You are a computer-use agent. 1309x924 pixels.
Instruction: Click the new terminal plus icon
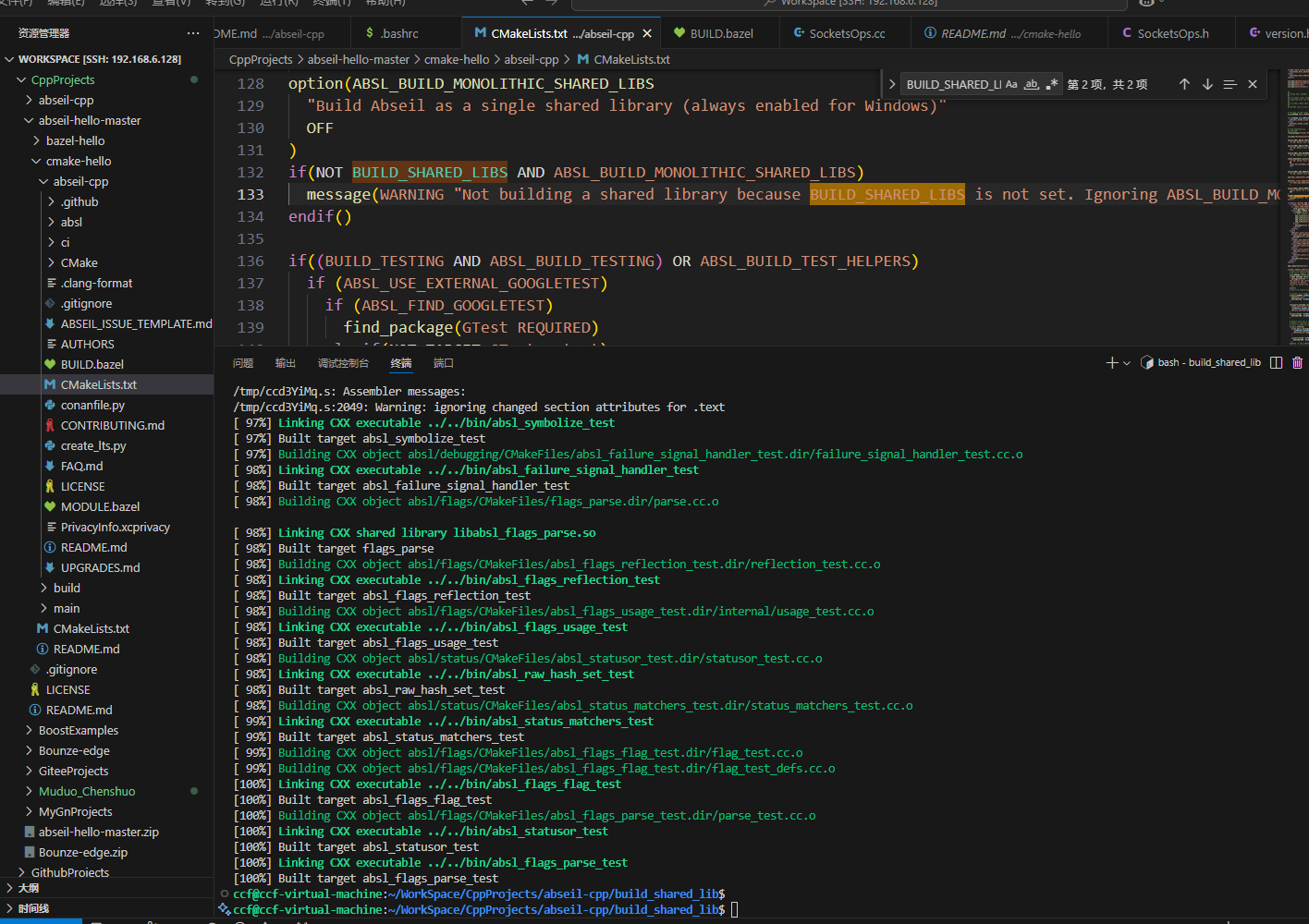point(1112,363)
